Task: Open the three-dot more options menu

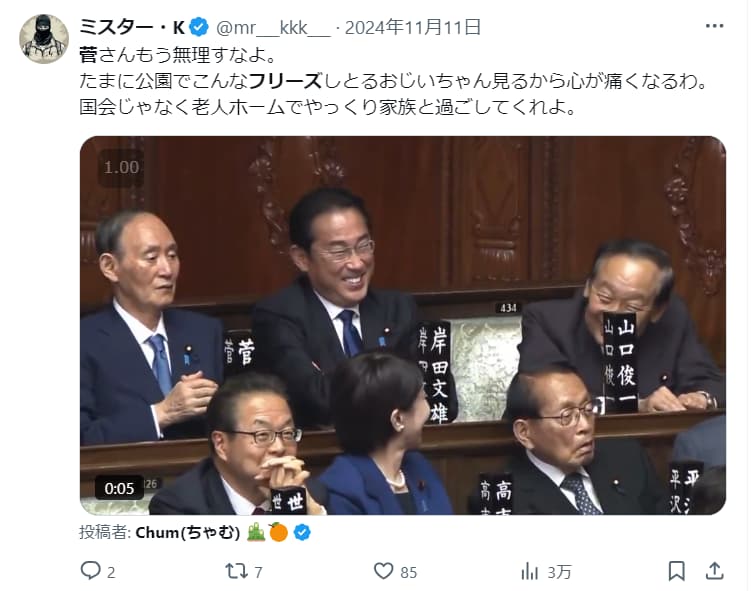Action: pos(714,26)
